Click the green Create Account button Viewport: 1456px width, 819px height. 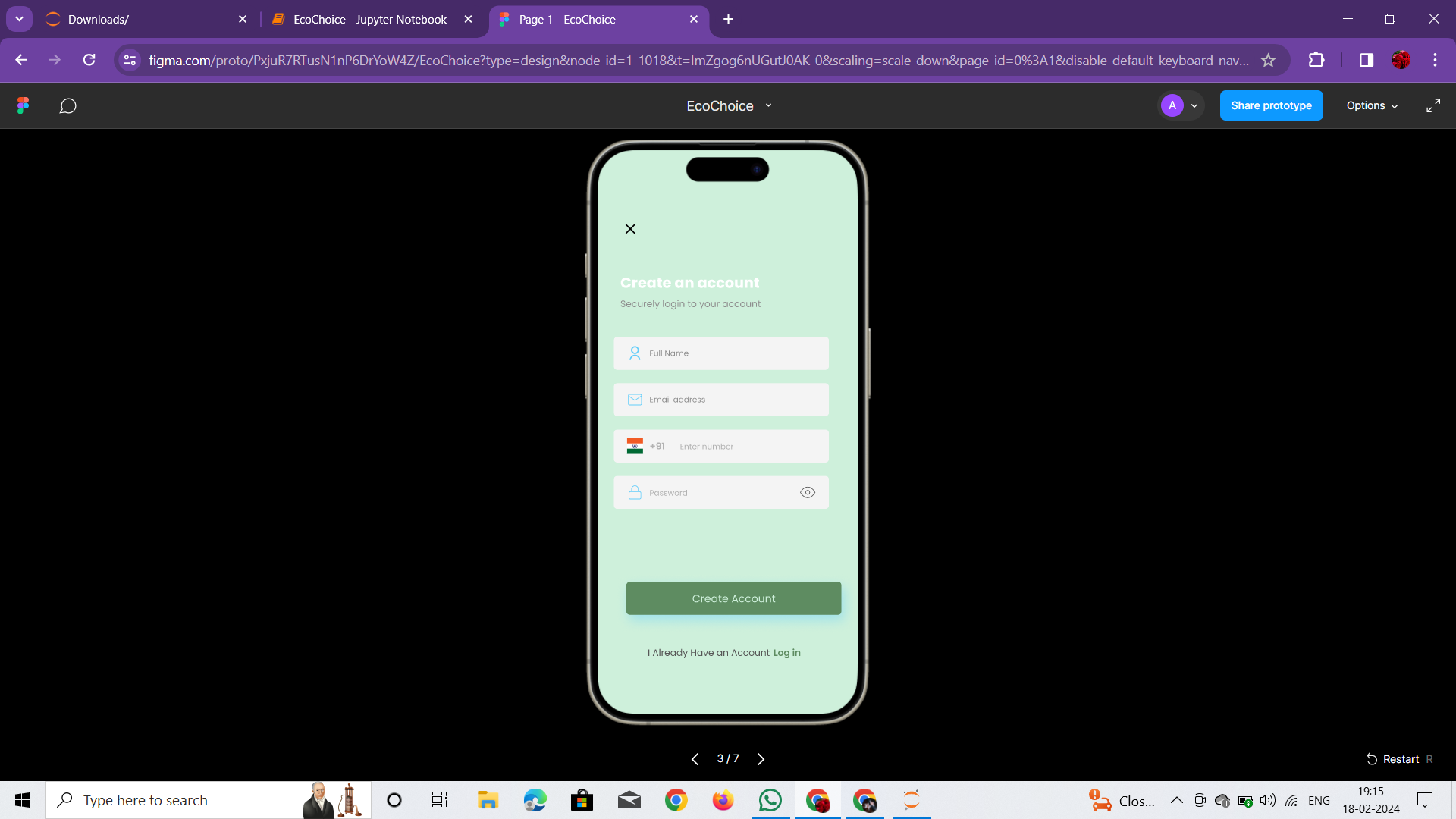(733, 598)
